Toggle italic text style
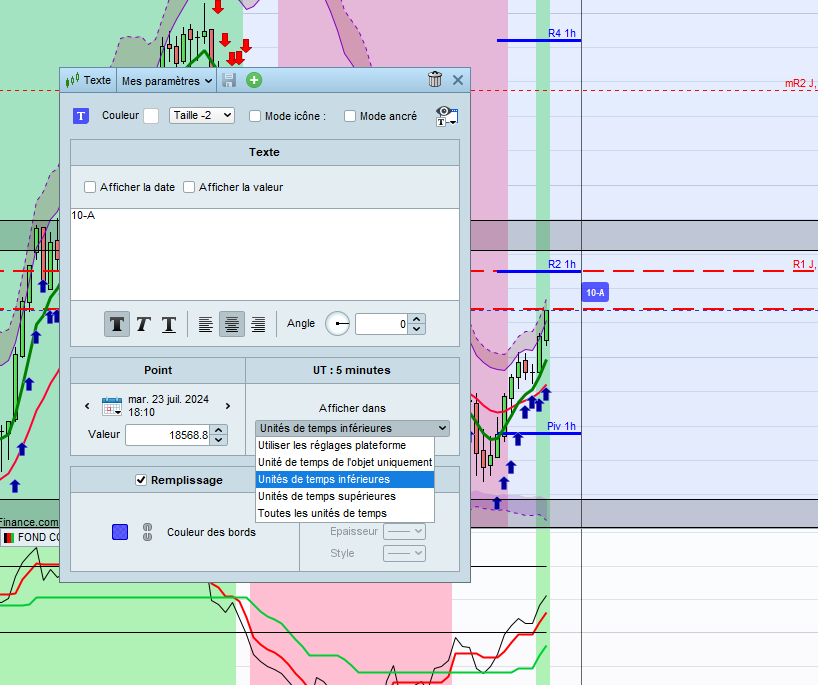Viewport: 818px width, 685px height. point(143,324)
